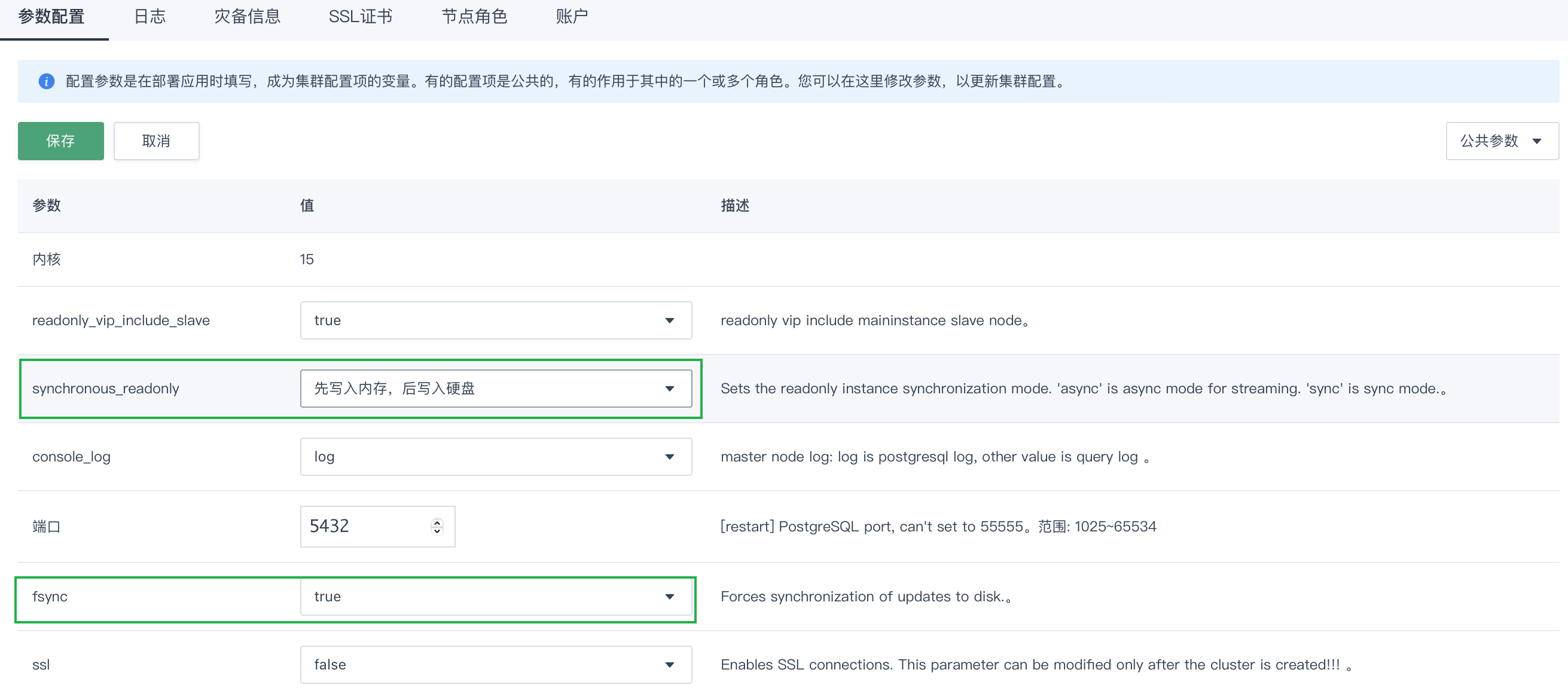Click the banner text about 配置参数
This screenshot has height=697, width=1568.
pos(566,81)
